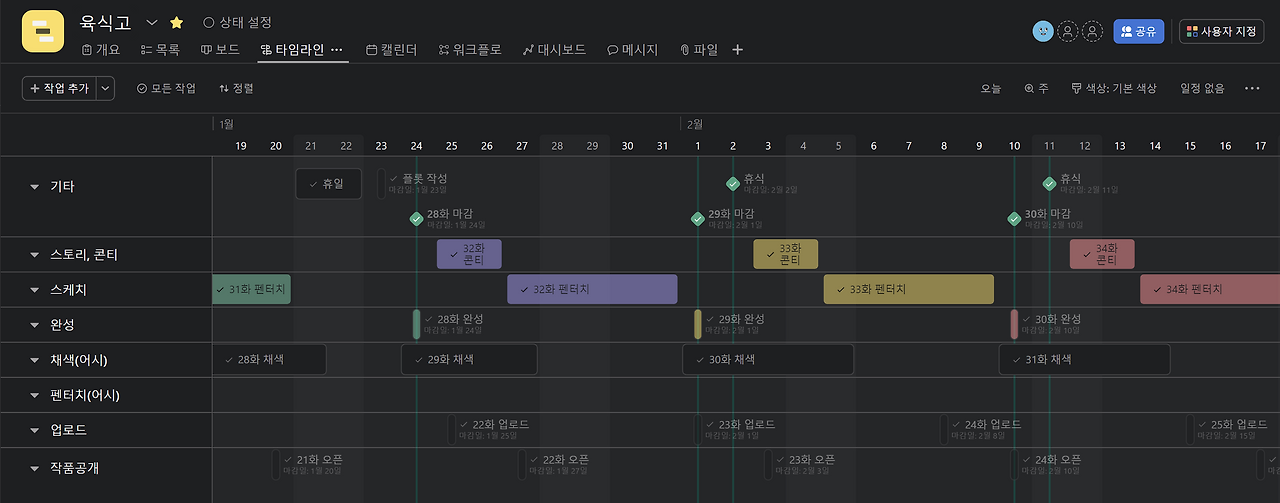The height and width of the screenshot is (503, 1280).
Task: Click the 휴식 milestone diamond on Feb 11
Action: [1049, 183]
